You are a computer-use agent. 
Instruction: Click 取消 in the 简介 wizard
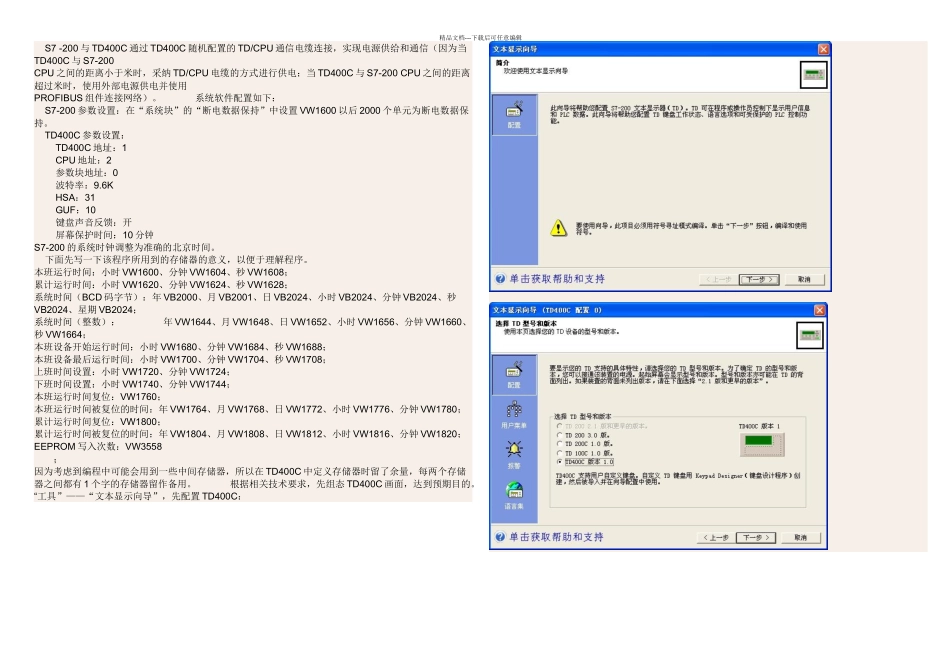pyautogui.click(x=804, y=279)
